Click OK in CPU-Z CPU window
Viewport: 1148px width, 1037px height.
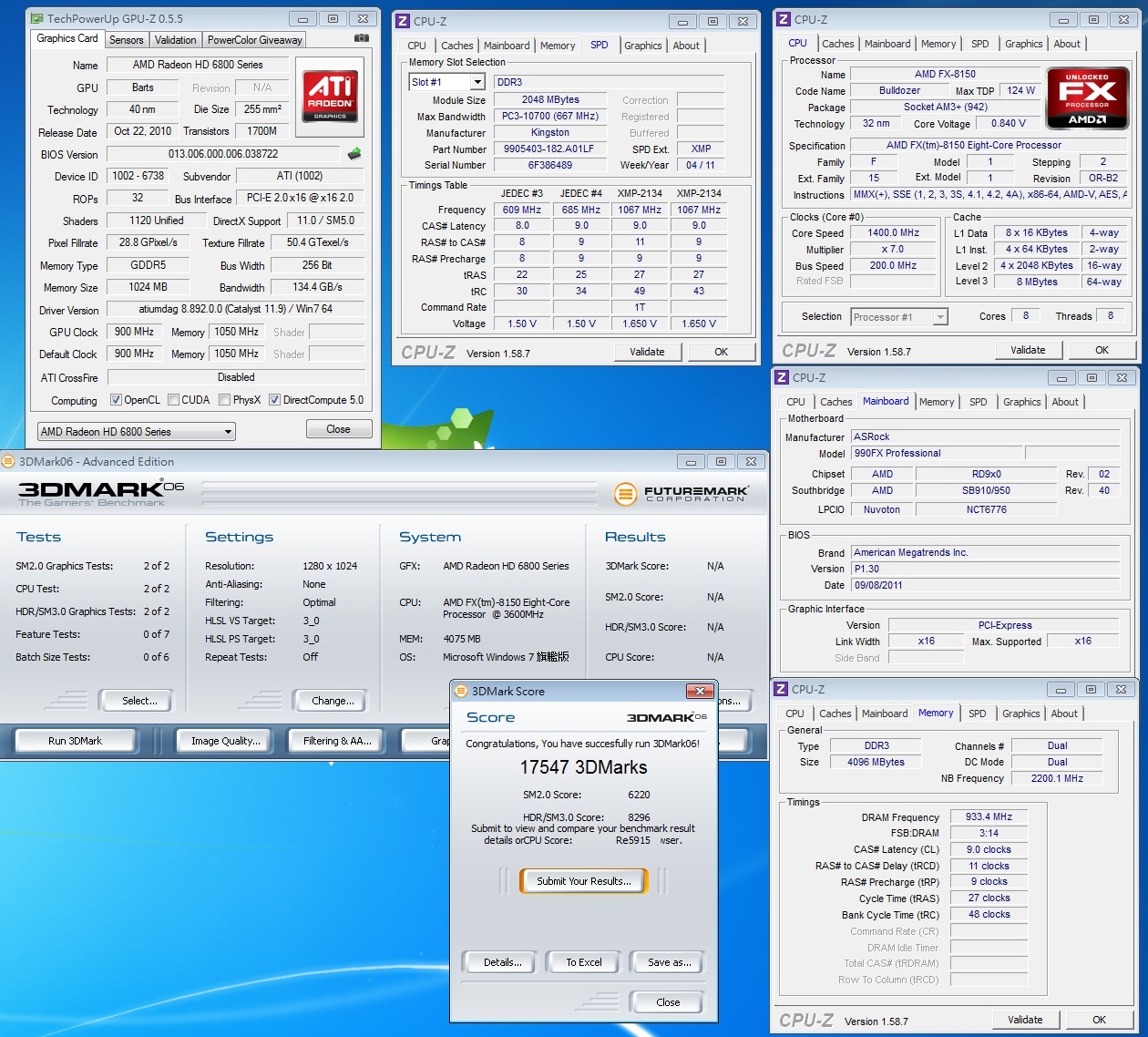(x=1102, y=350)
